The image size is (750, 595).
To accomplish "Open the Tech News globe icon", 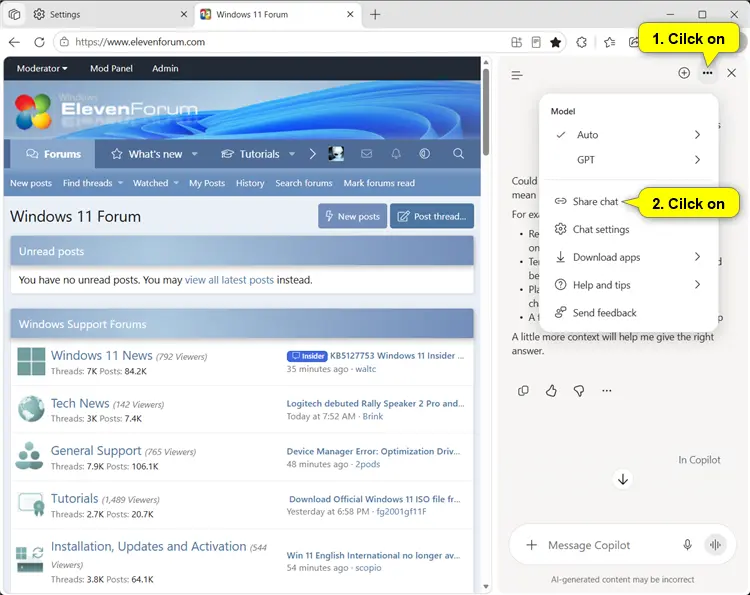I will 31,409.
